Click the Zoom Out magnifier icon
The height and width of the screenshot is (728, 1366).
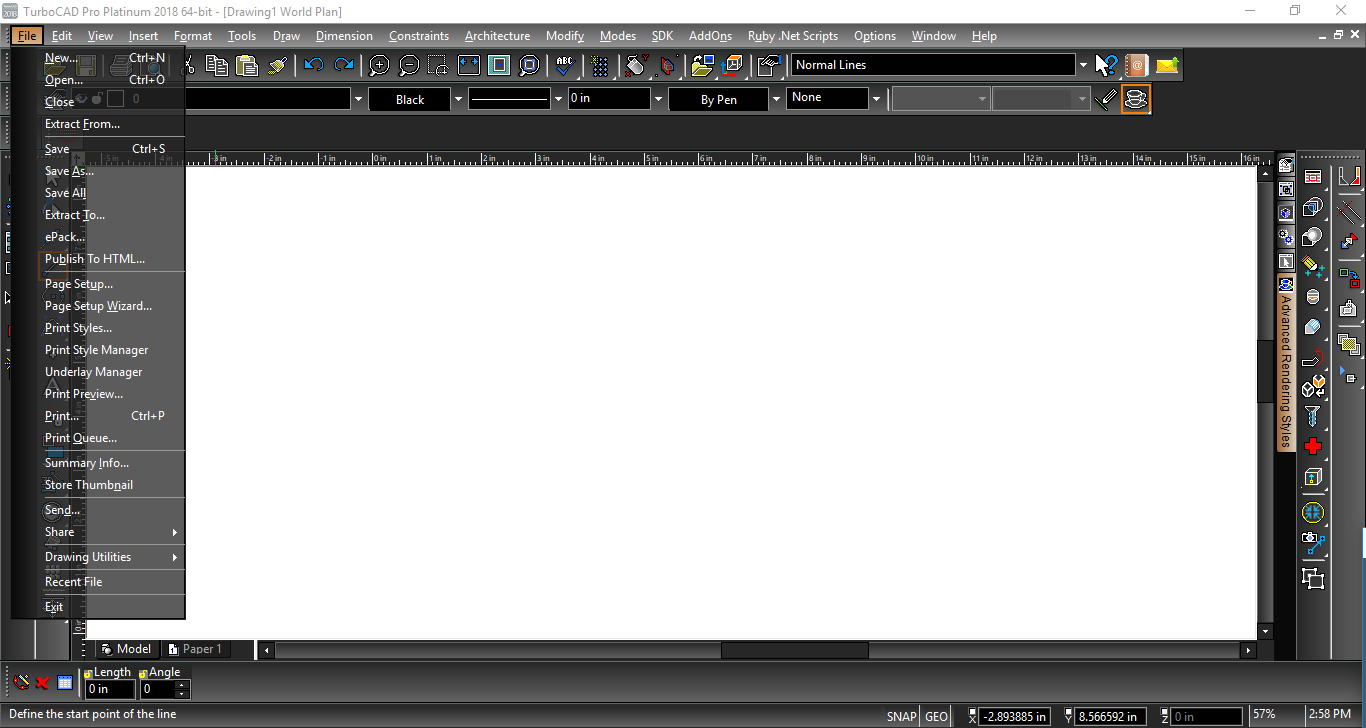(409, 65)
